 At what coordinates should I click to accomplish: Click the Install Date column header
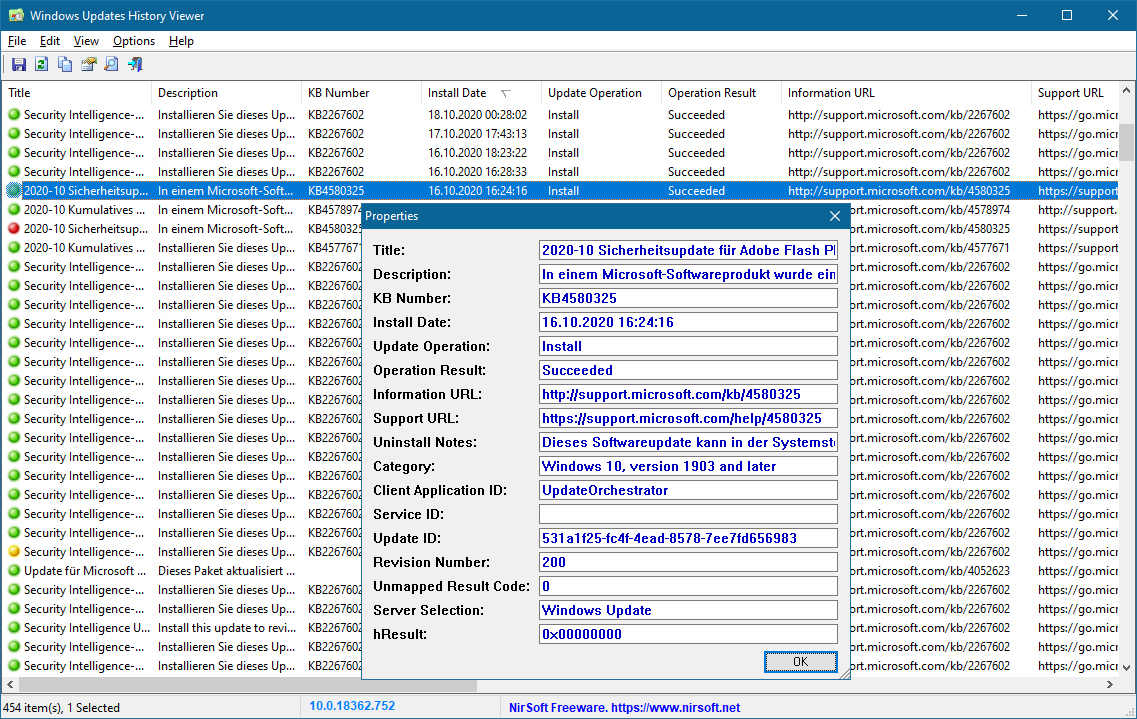[x=481, y=93]
